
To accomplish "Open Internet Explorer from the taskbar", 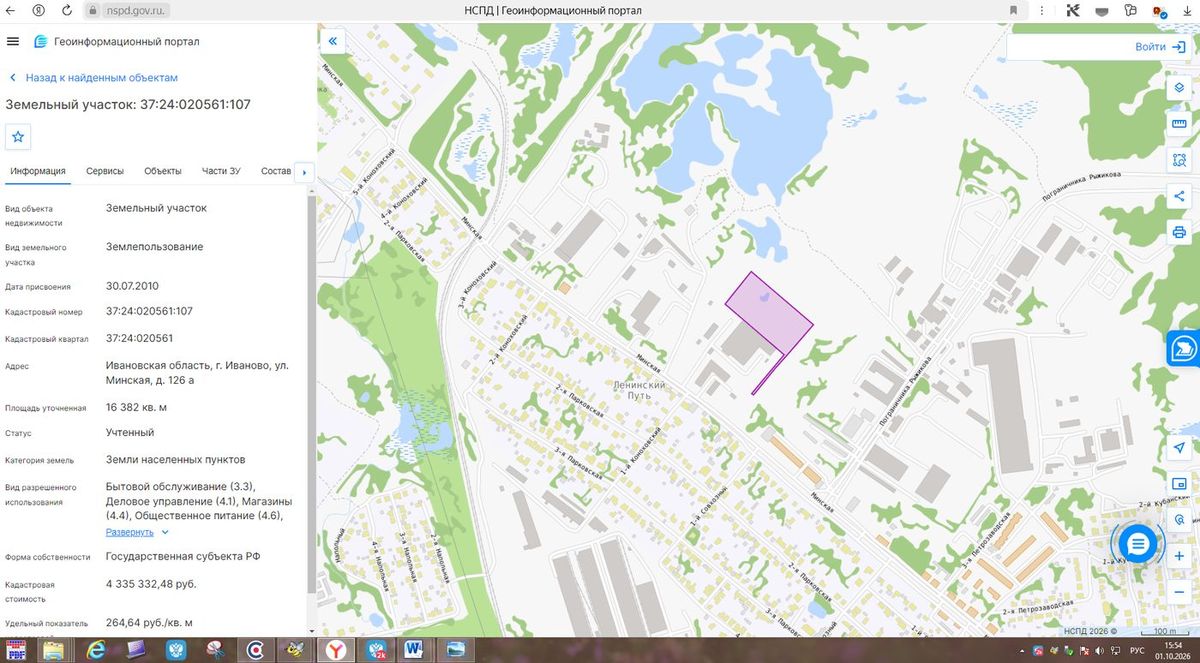I will [x=96, y=650].
